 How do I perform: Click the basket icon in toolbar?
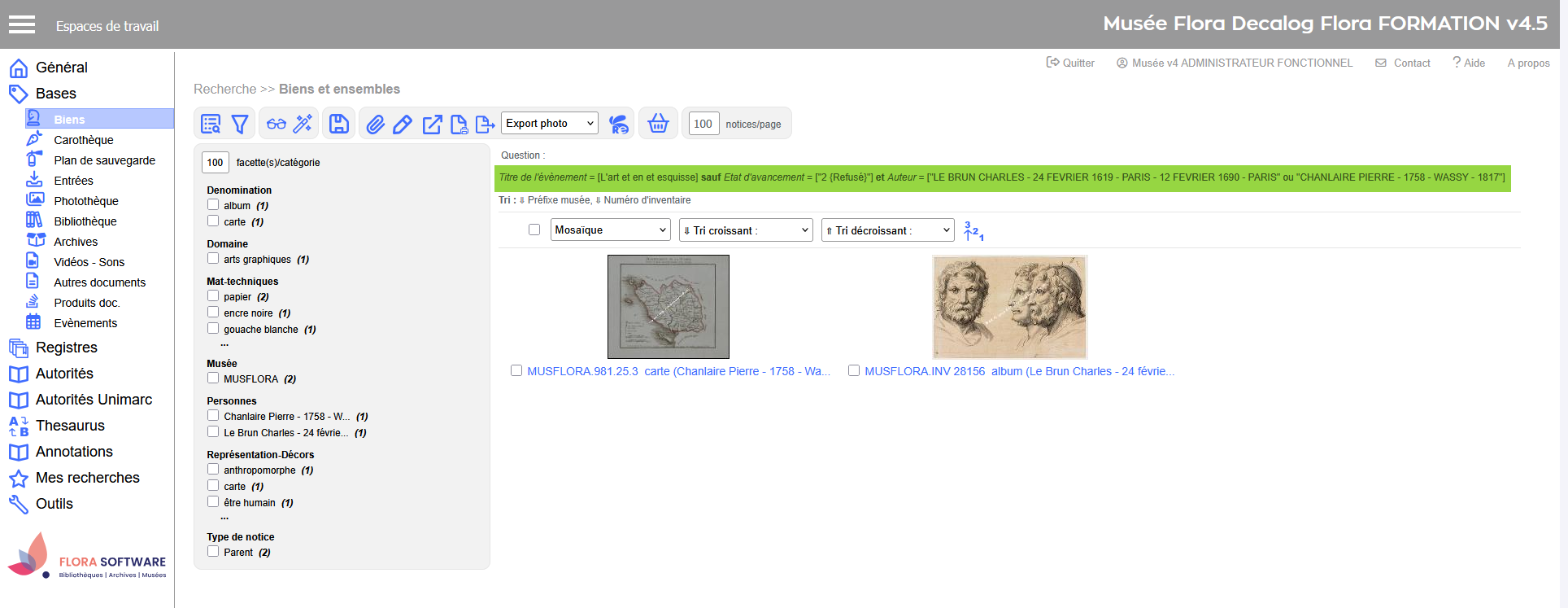coord(658,124)
